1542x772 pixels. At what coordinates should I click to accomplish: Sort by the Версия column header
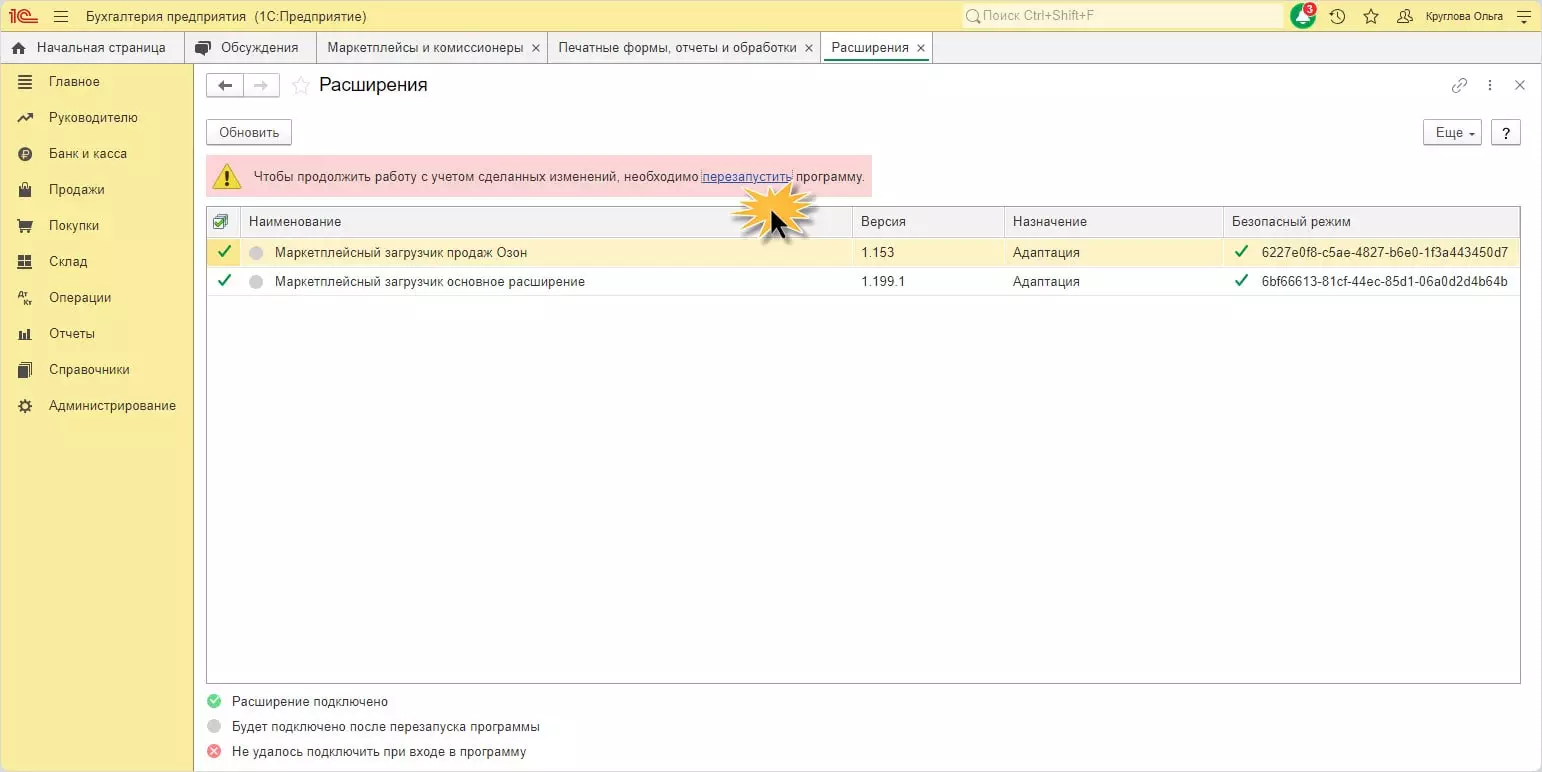[x=928, y=222]
